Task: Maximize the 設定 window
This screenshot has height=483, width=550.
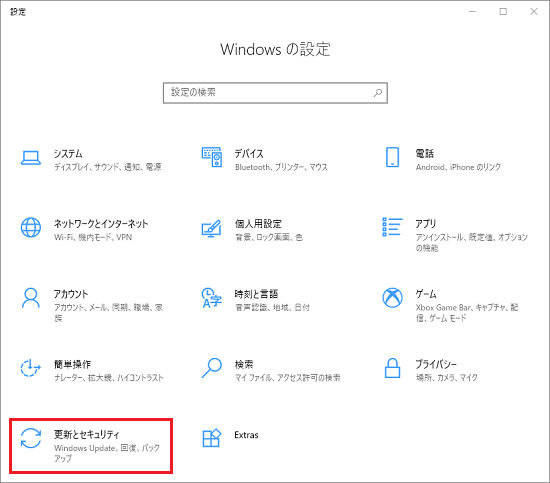Action: [x=503, y=12]
